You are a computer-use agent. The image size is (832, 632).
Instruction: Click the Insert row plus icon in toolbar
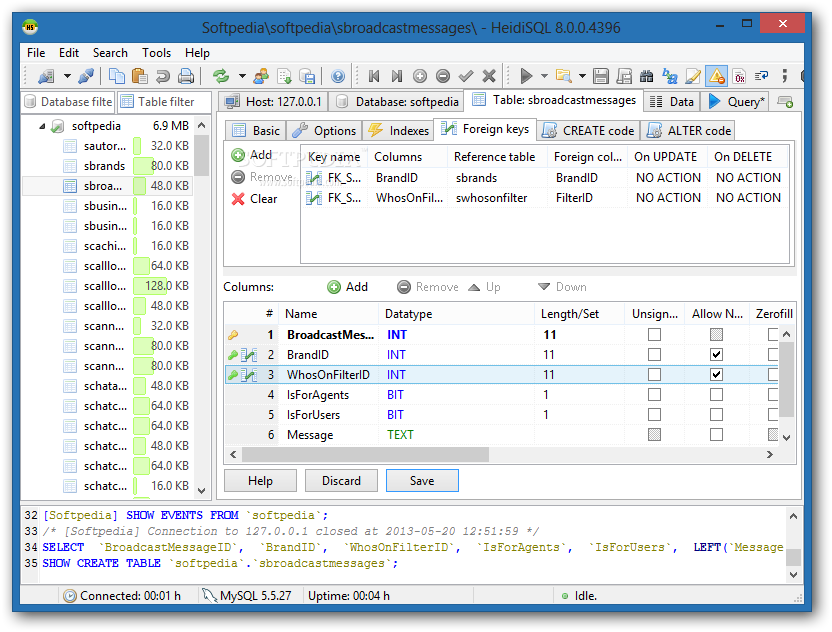click(x=420, y=76)
